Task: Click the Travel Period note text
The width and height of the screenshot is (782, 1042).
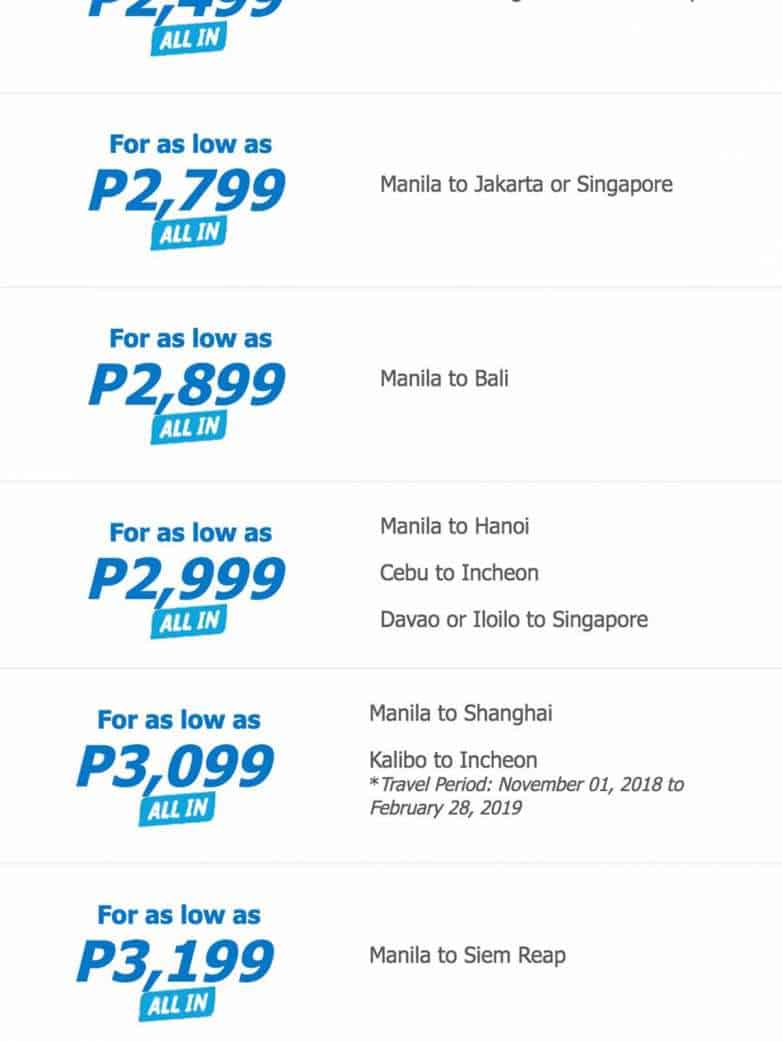Action: click(526, 796)
